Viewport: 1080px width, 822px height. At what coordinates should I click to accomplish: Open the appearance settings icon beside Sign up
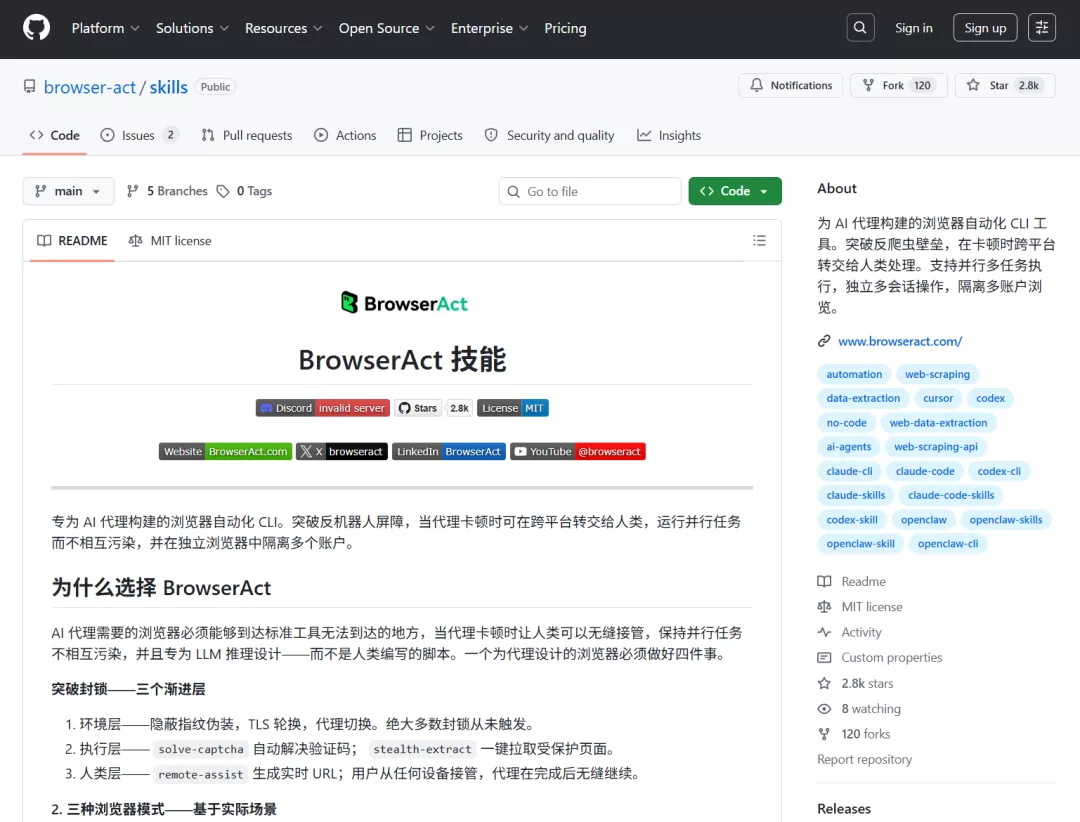coord(1041,28)
